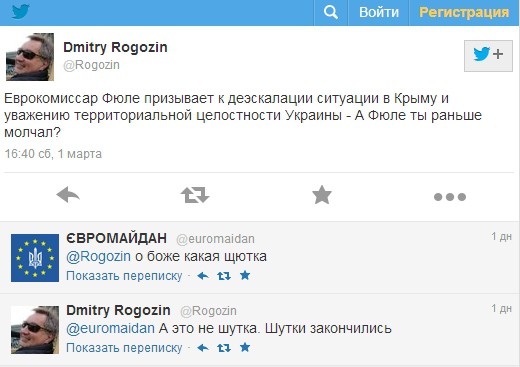Open the ЄВРОМАЙДАН avatar with the EU flag

tap(35, 258)
